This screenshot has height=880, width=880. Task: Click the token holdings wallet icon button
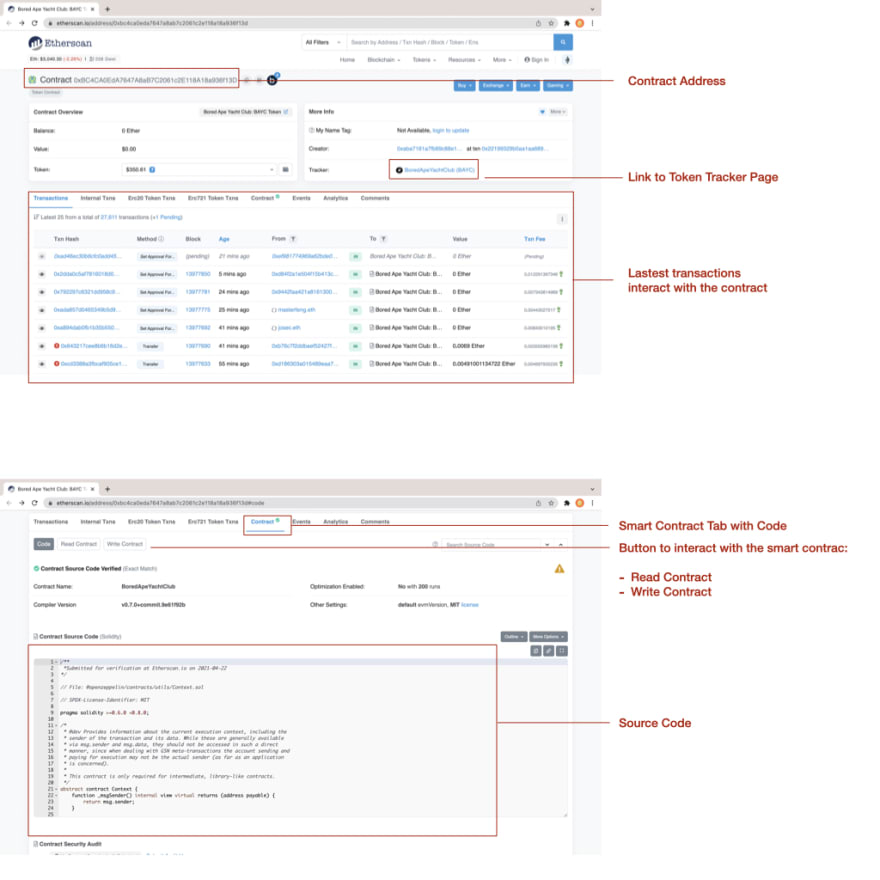286,169
